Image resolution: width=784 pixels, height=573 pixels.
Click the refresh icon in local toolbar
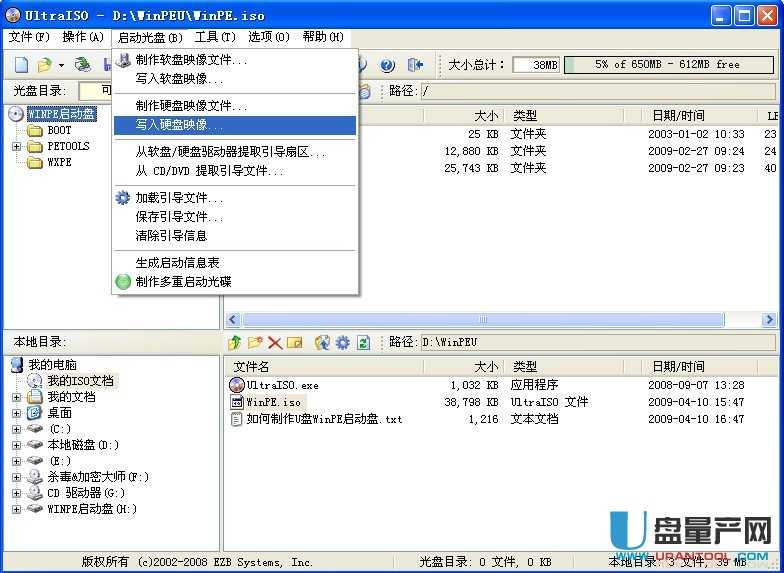click(x=363, y=342)
